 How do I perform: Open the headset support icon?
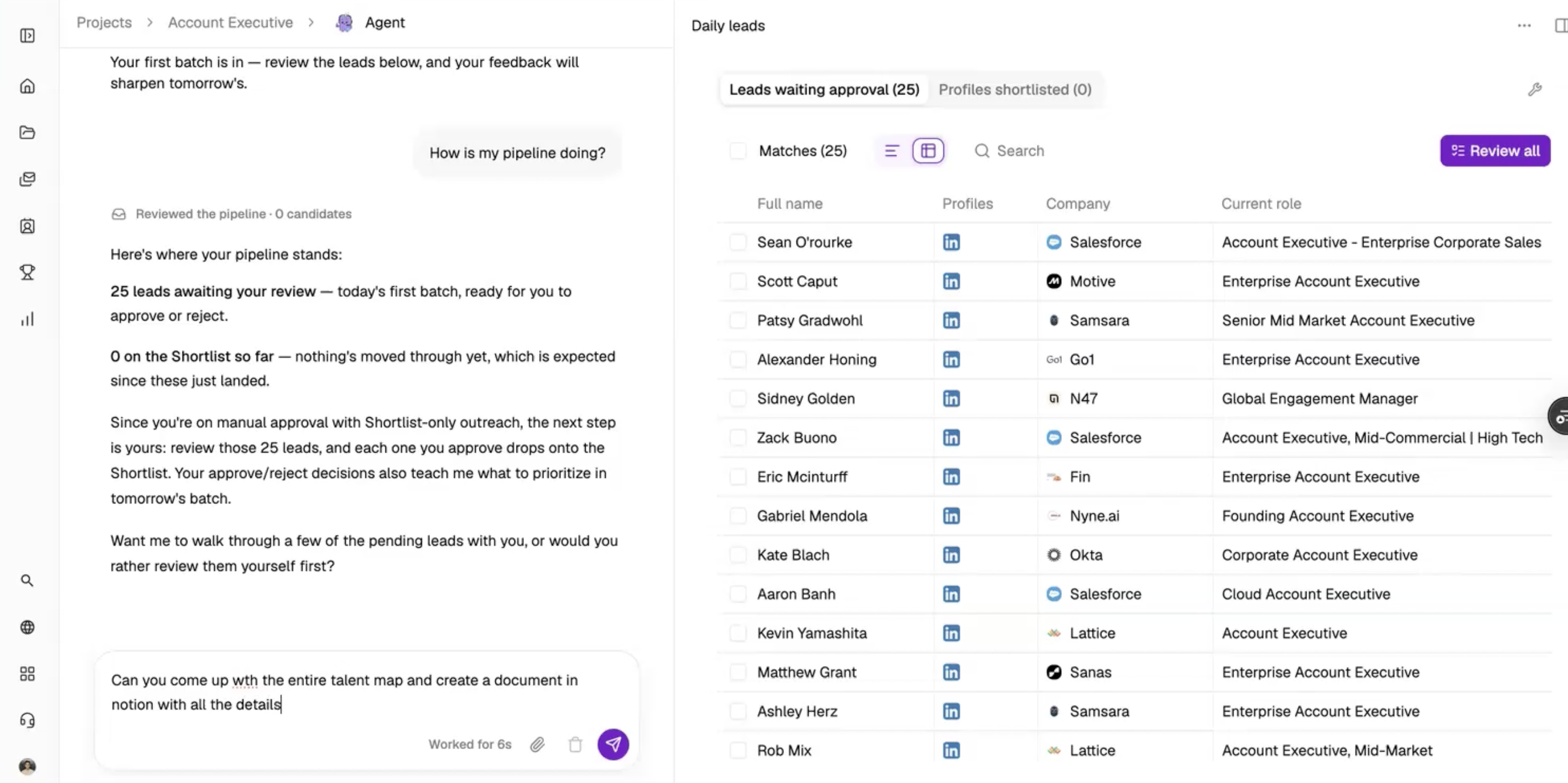pos(28,720)
